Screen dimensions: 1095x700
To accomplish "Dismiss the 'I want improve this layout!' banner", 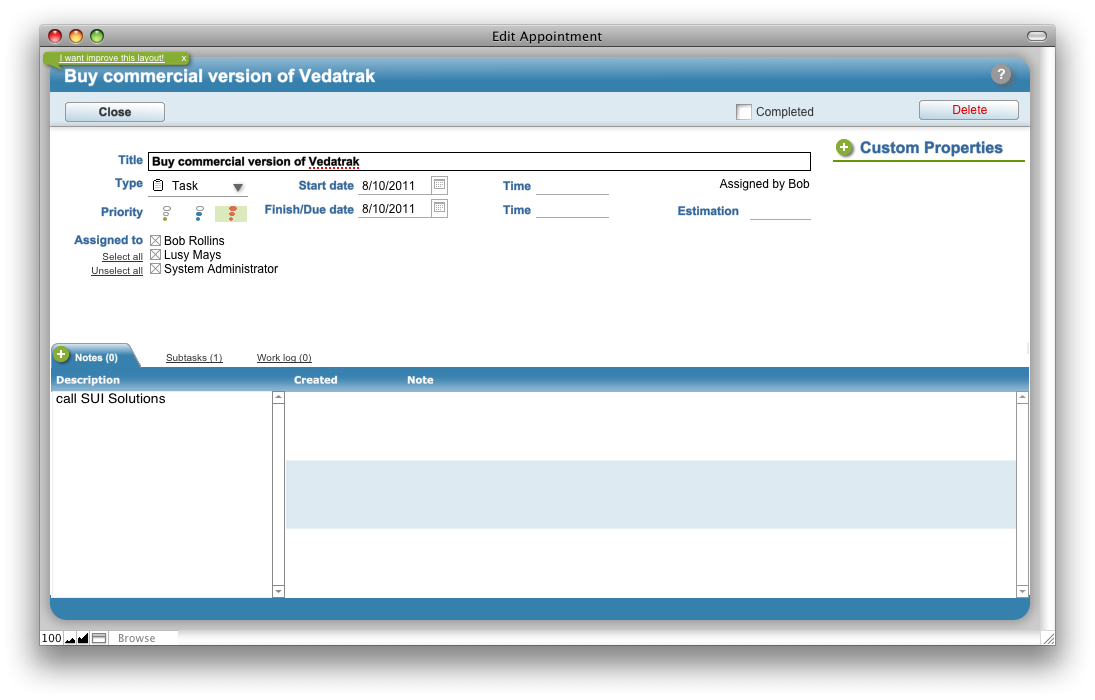I will [184, 59].
